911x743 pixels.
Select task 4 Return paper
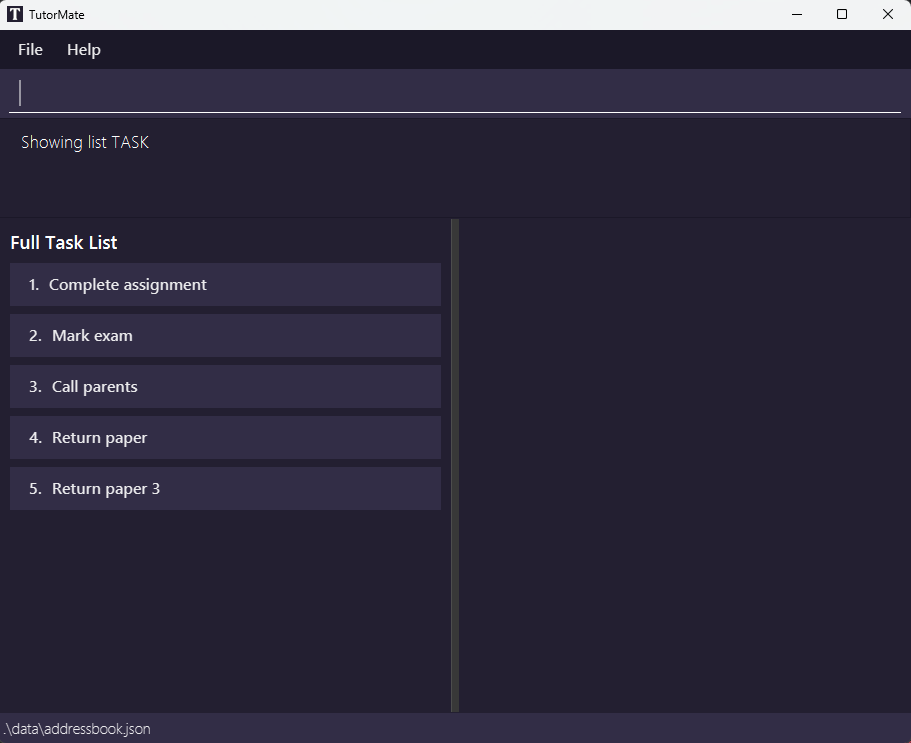click(x=225, y=437)
